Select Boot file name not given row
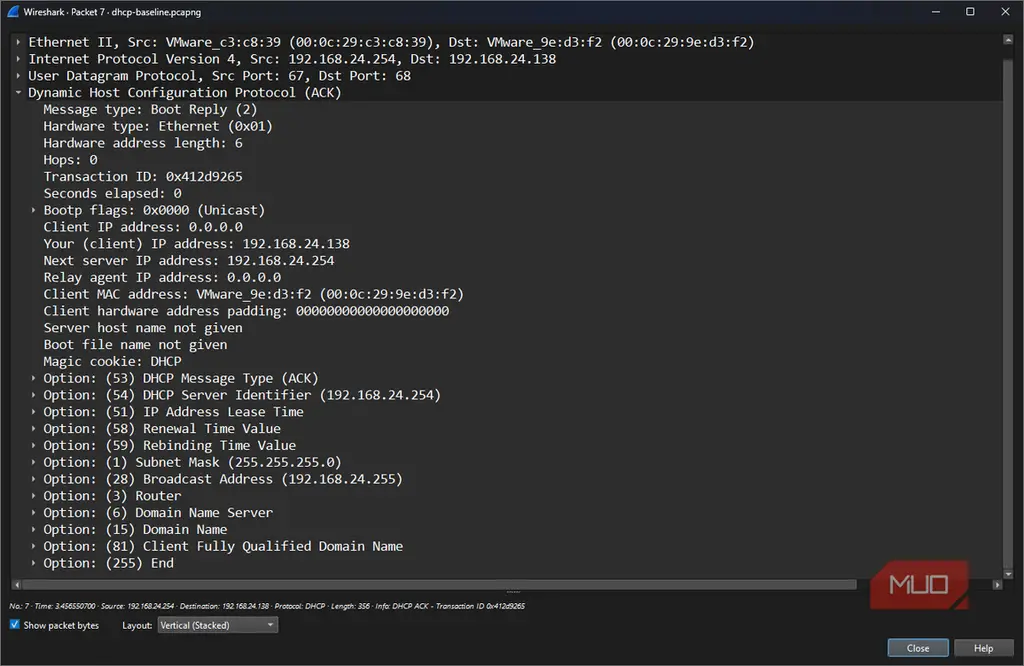Screen dimensions: 1024x666 pos(135,345)
